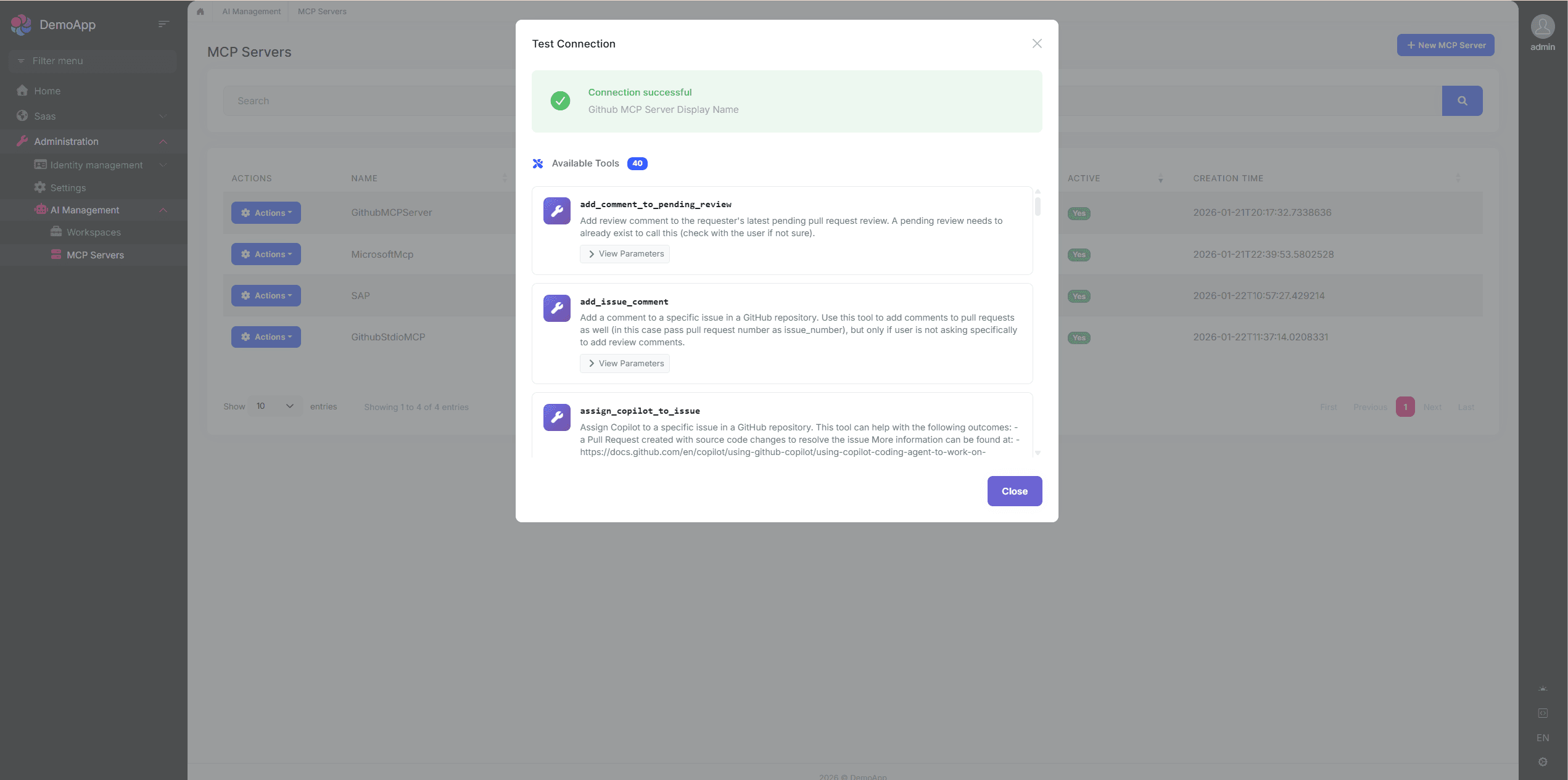The image size is (1568, 780).
Task: Click the DemoApp logo icon
Action: pyautogui.click(x=21, y=25)
